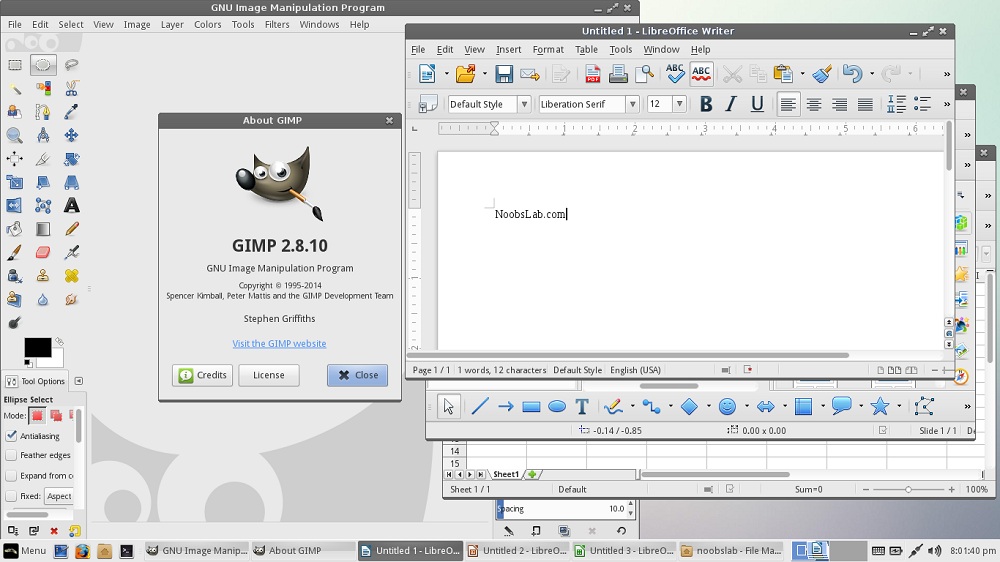
Task: Open the Format menu in Writer
Action: tap(548, 49)
